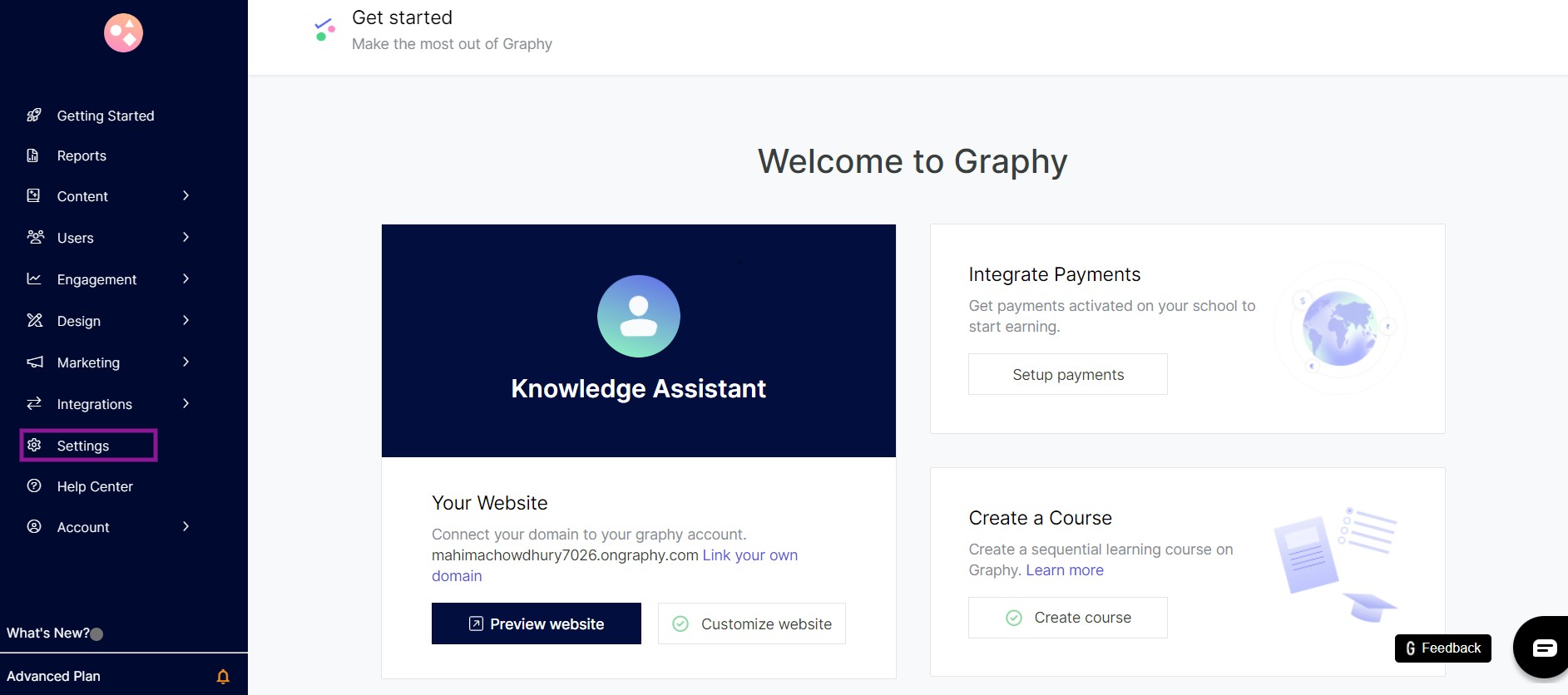Expand the Users menu chevron
This screenshot has width=1568, height=695.
(185, 237)
